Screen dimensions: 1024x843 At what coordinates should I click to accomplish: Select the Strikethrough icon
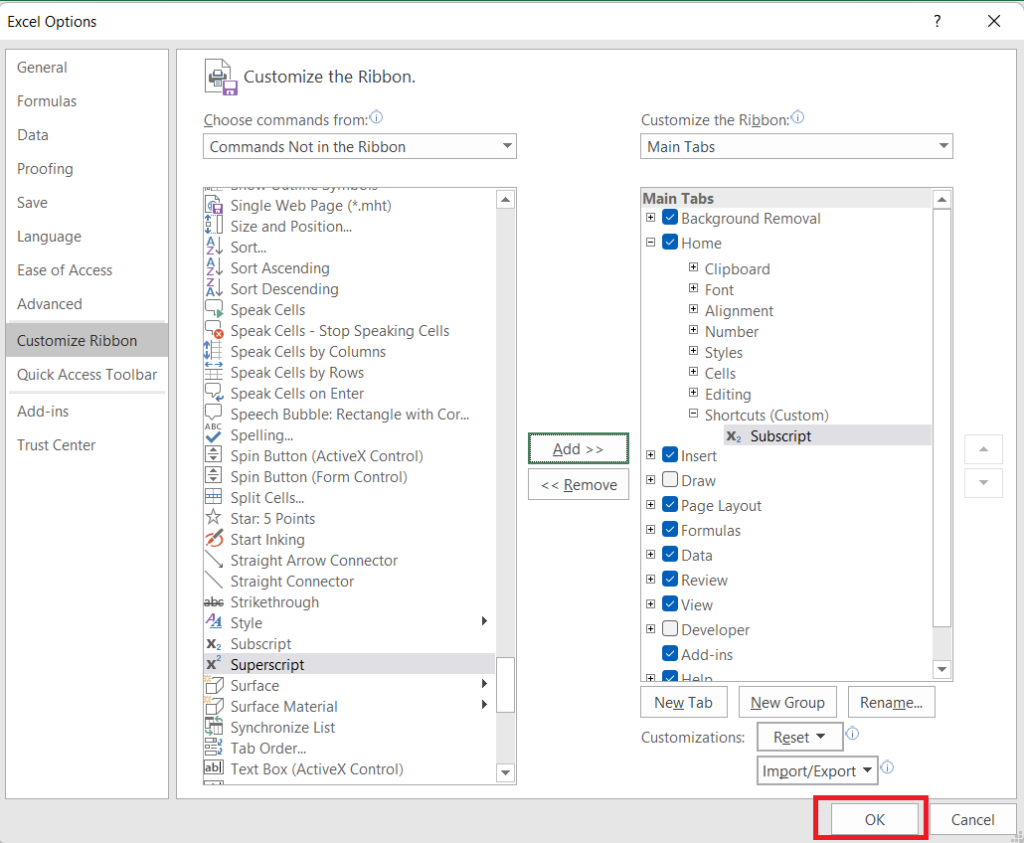(x=214, y=602)
